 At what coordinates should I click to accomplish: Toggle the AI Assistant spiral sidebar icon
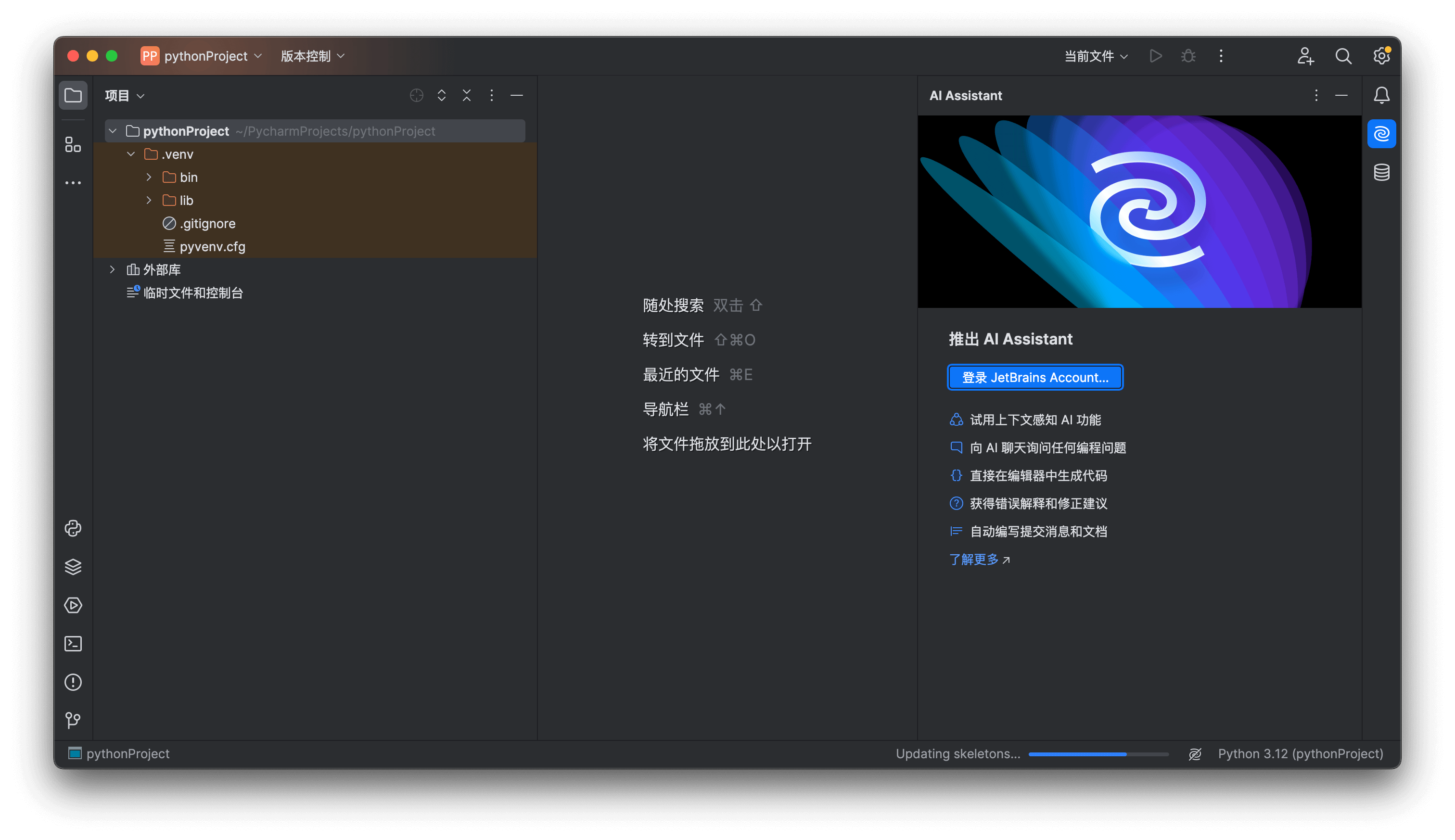pos(1382,134)
